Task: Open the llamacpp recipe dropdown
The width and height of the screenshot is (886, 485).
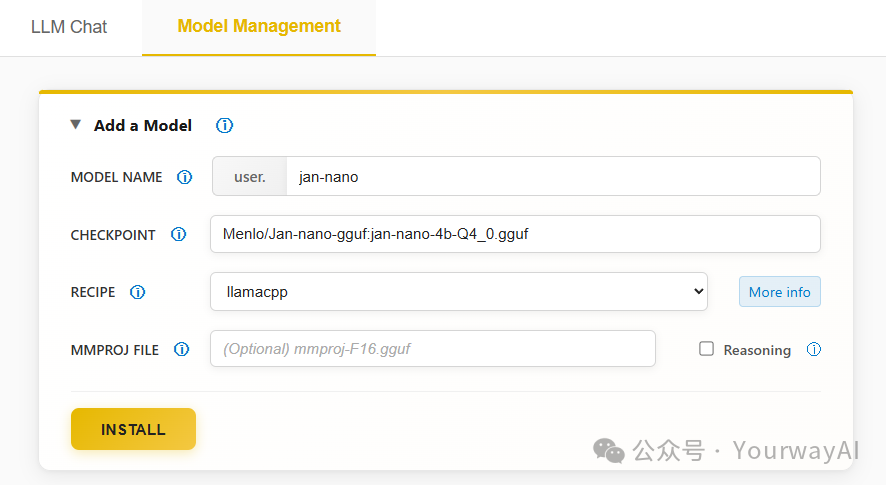Action: [459, 292]
